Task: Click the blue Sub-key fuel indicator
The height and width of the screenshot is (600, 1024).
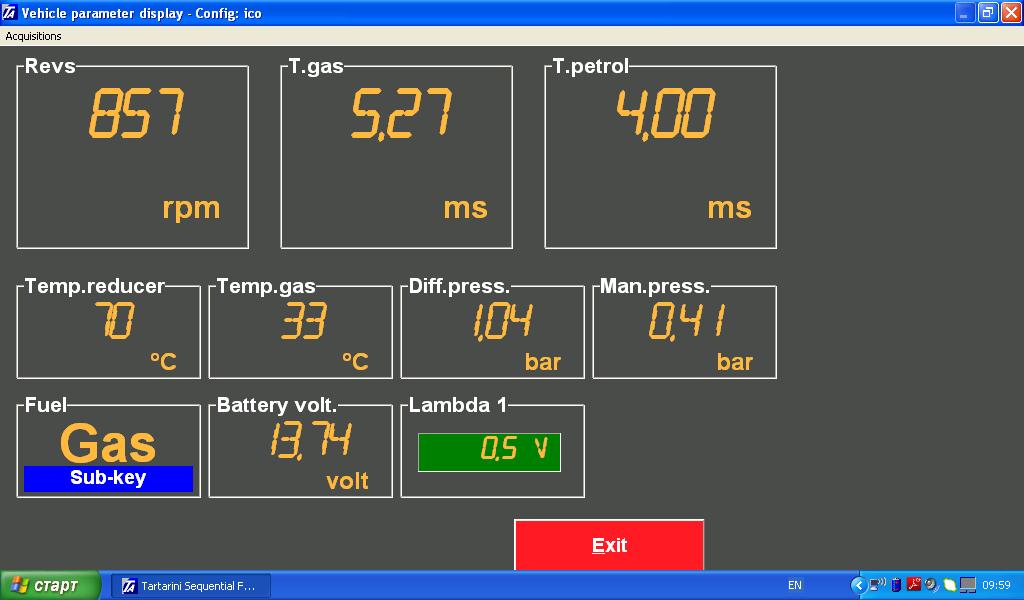Action: (x=108, y=478)
